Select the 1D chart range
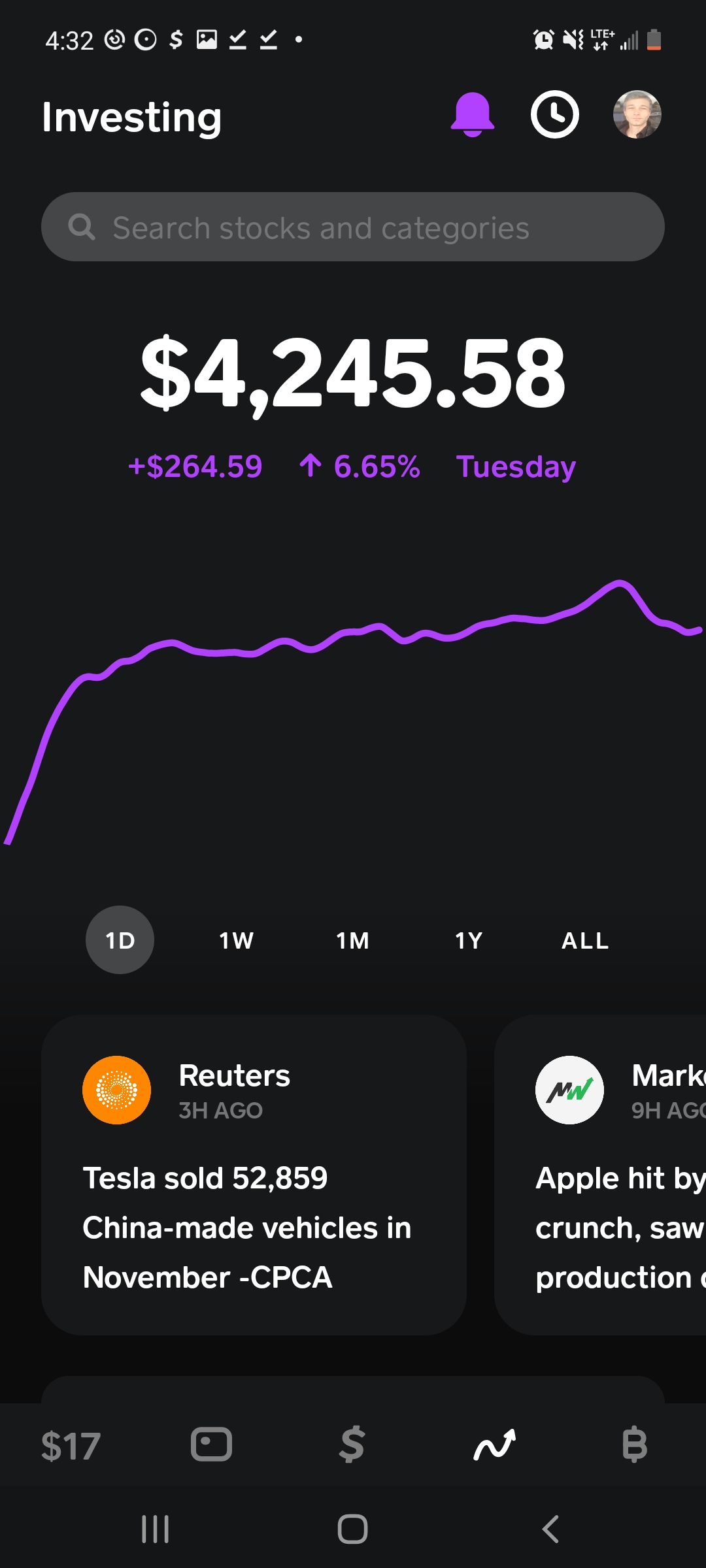This screenshot has width=706, height=1568. click(x=120, y=940)
